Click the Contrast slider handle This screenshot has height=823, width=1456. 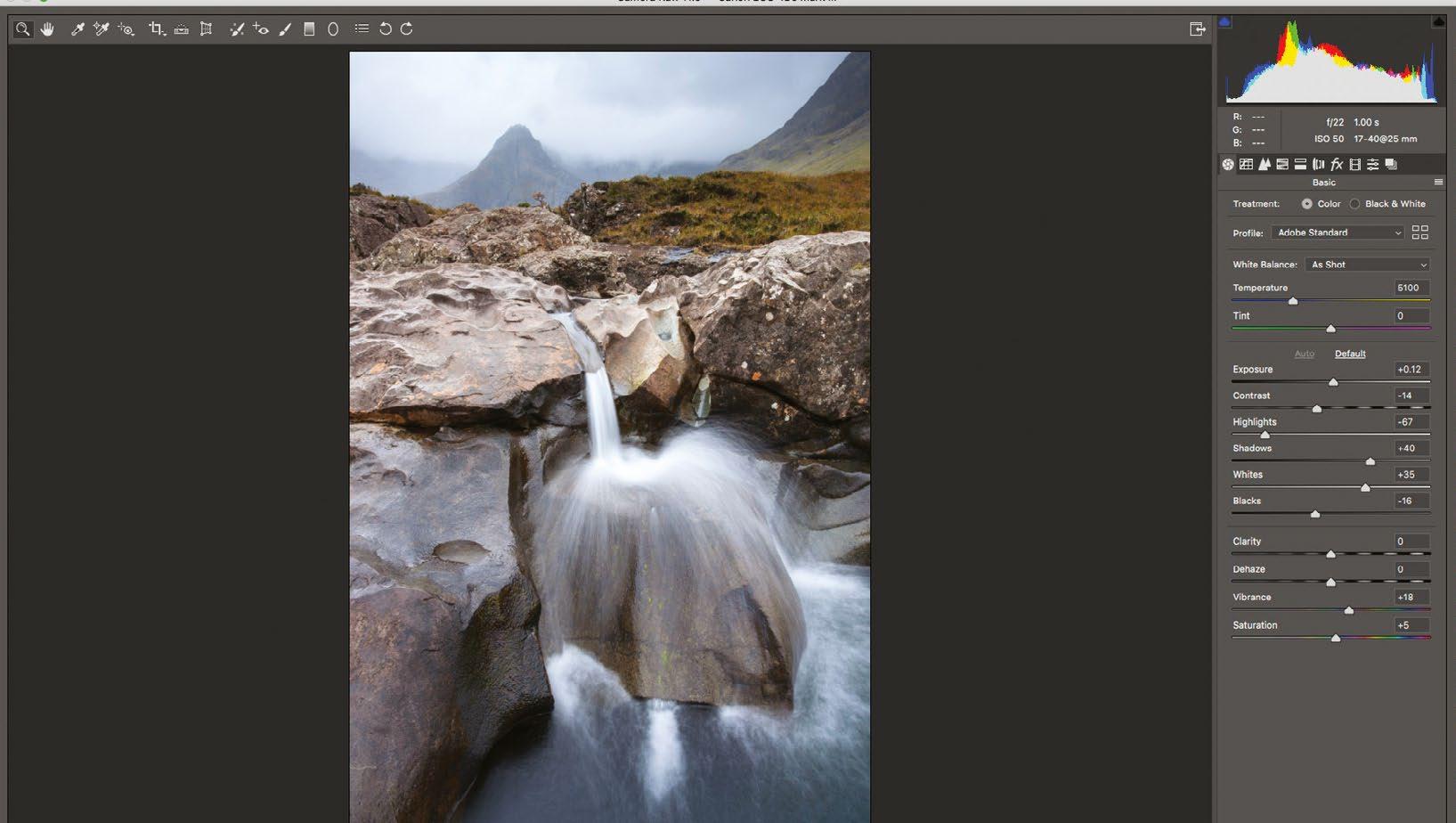1317,409
